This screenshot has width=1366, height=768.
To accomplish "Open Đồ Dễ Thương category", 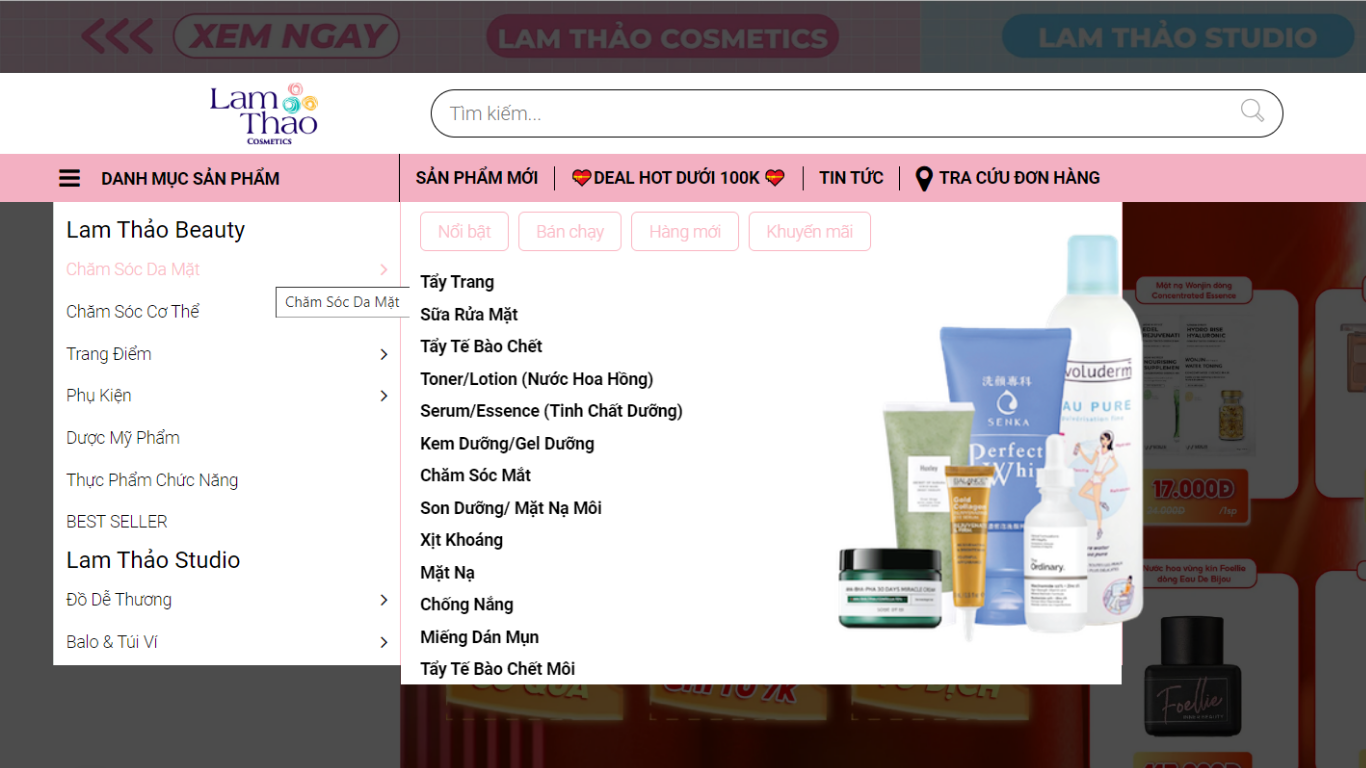I will point(119,600).
